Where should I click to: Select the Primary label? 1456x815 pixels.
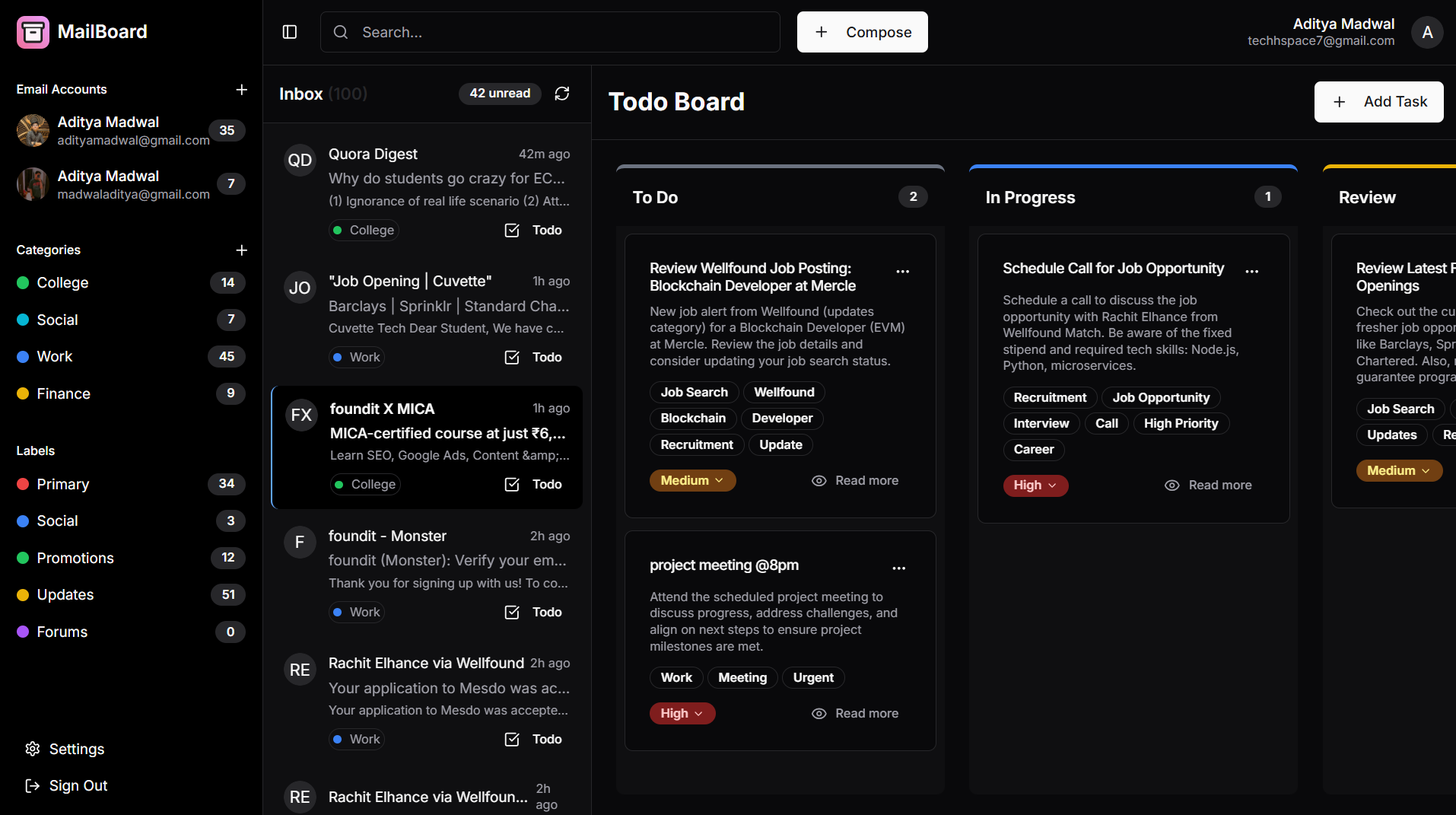coord(131,484)
